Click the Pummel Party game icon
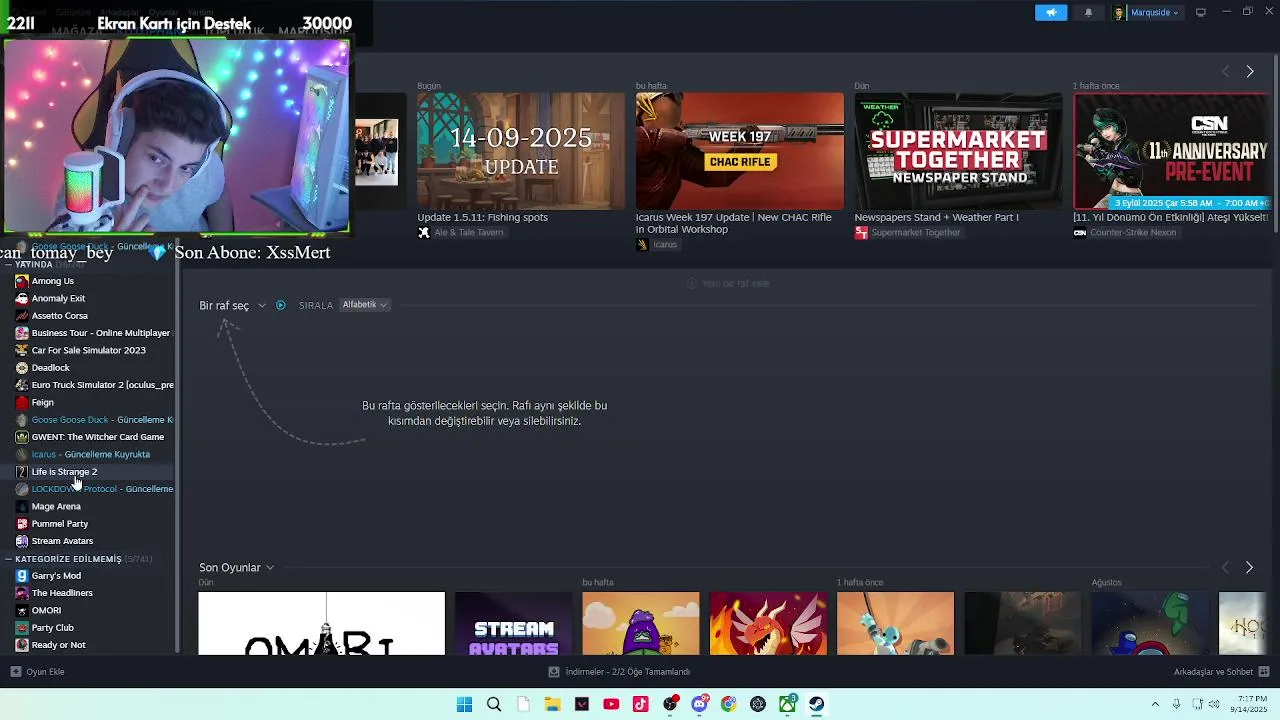The height and width of the screenshot is (720, 1280). click(x=22, y=523)
